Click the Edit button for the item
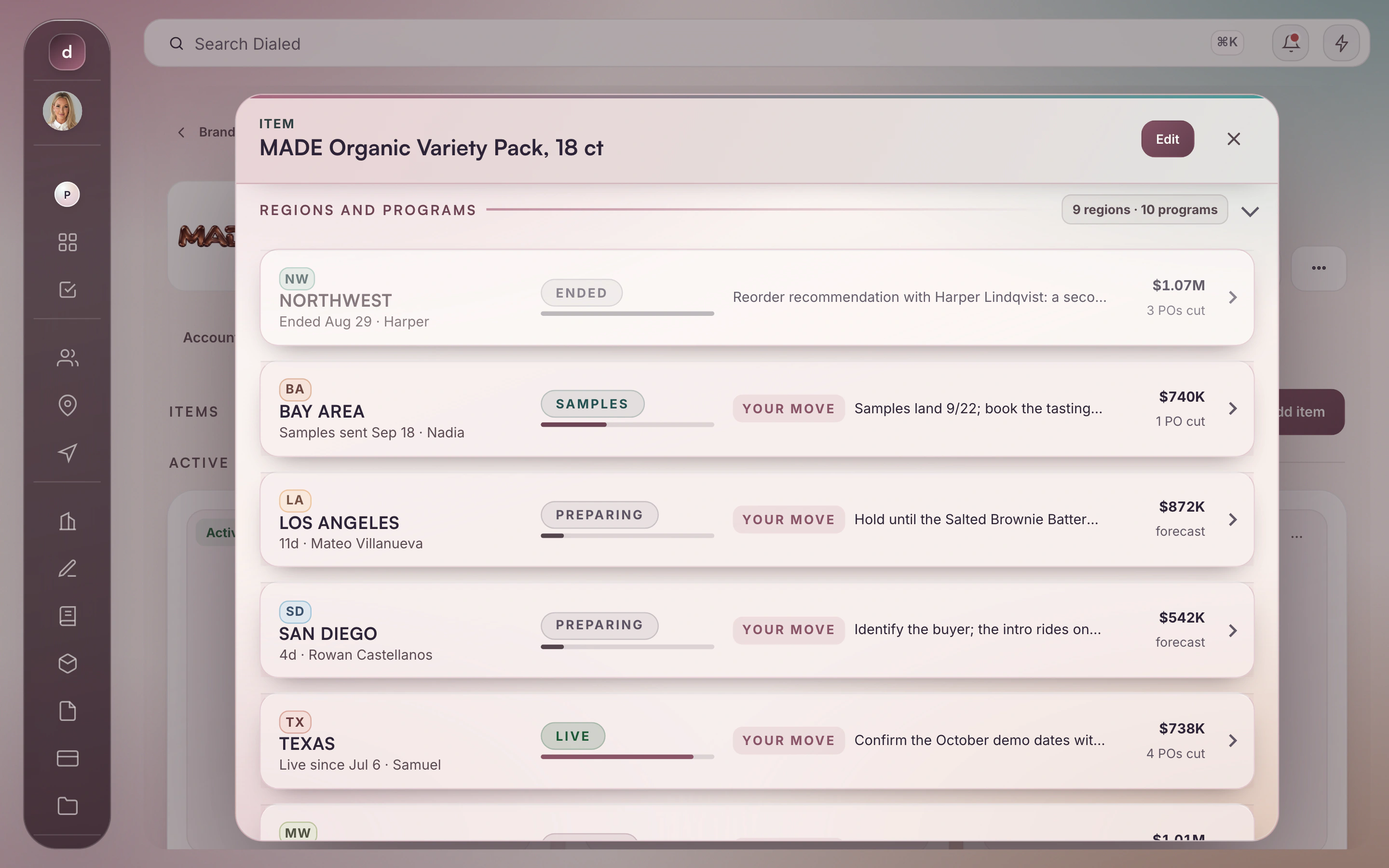This screenshot has width=1389, height=868. 1168,139
